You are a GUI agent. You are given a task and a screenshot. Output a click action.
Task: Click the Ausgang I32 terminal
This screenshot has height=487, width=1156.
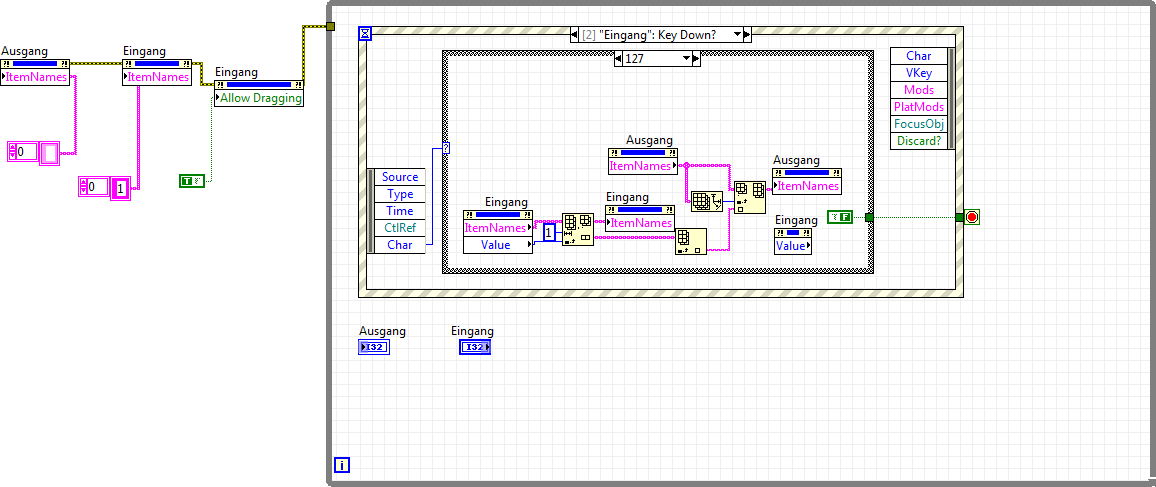374,347
